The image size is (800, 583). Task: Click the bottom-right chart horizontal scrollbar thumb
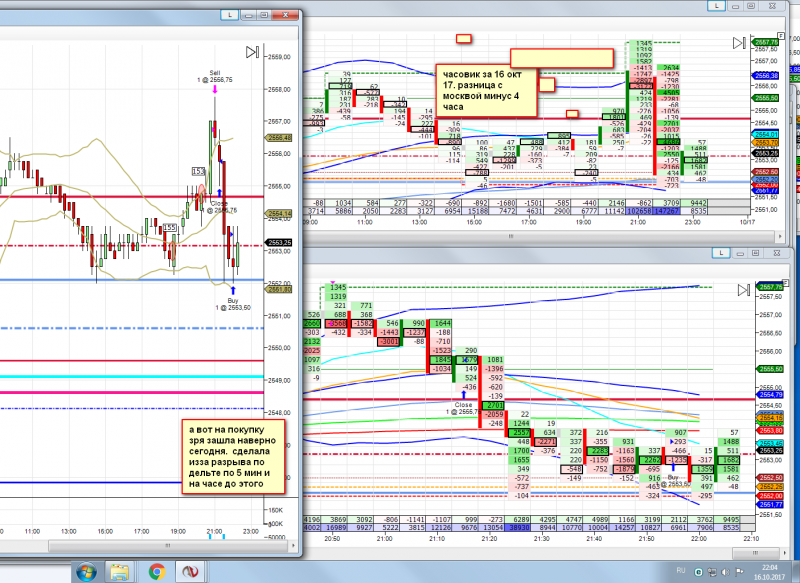(756, 552)
